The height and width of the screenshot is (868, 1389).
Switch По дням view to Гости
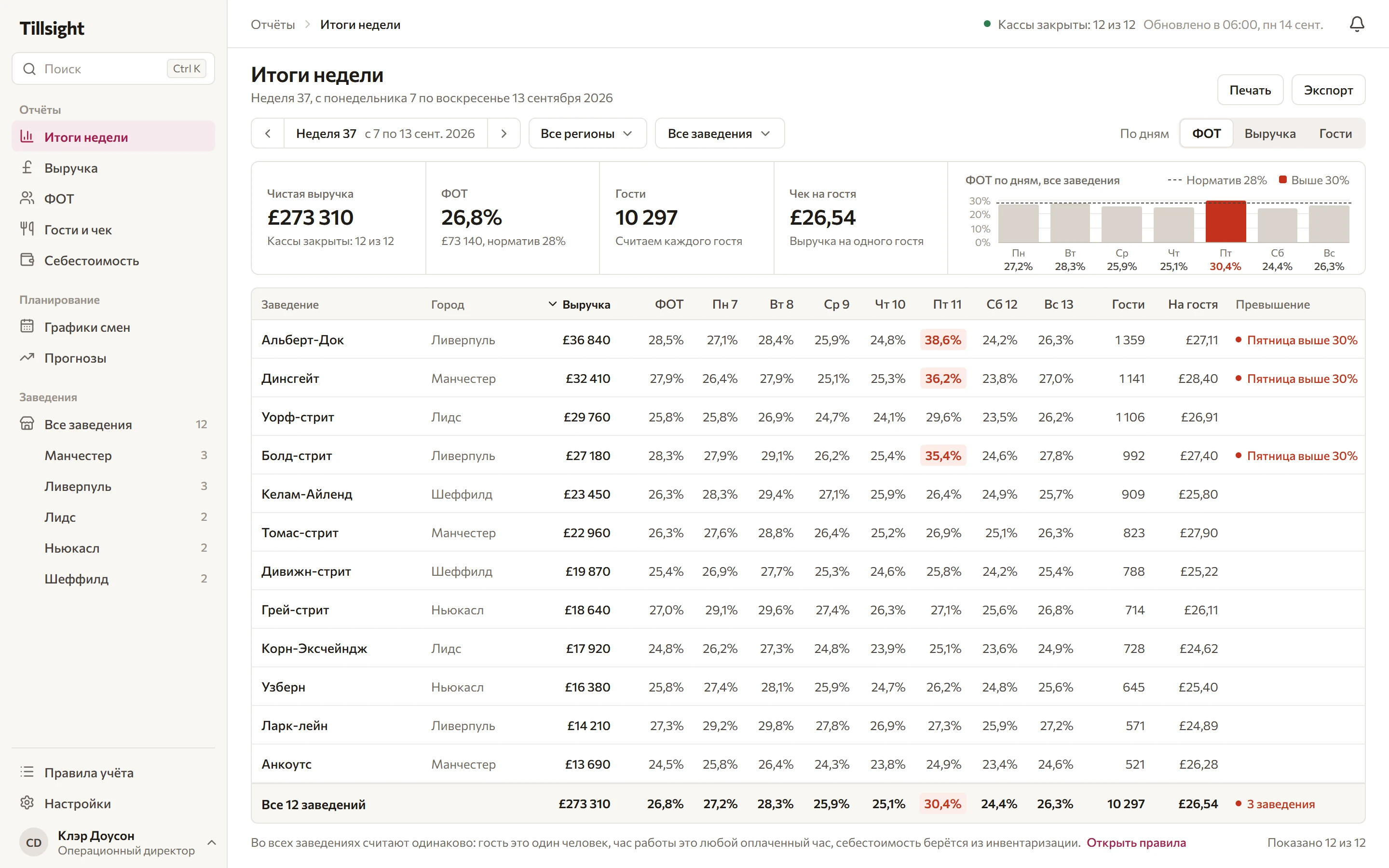coord(1335,134)
